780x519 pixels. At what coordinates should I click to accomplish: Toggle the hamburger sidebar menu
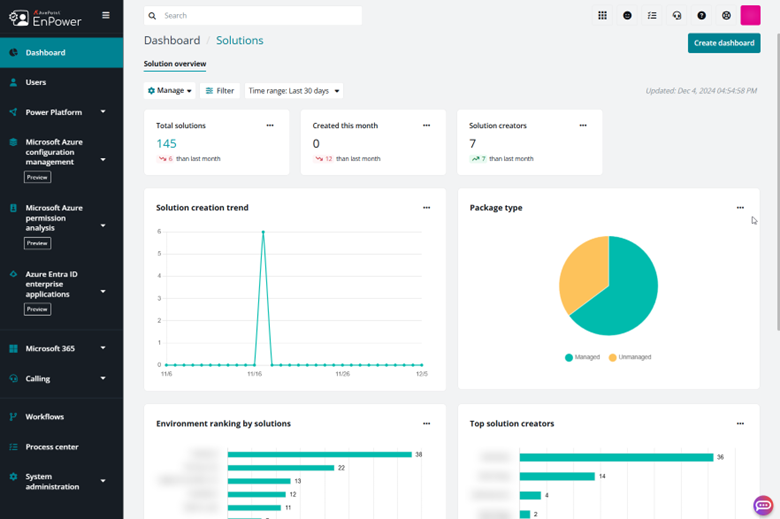pyautogui.click(x=106, y=15)
